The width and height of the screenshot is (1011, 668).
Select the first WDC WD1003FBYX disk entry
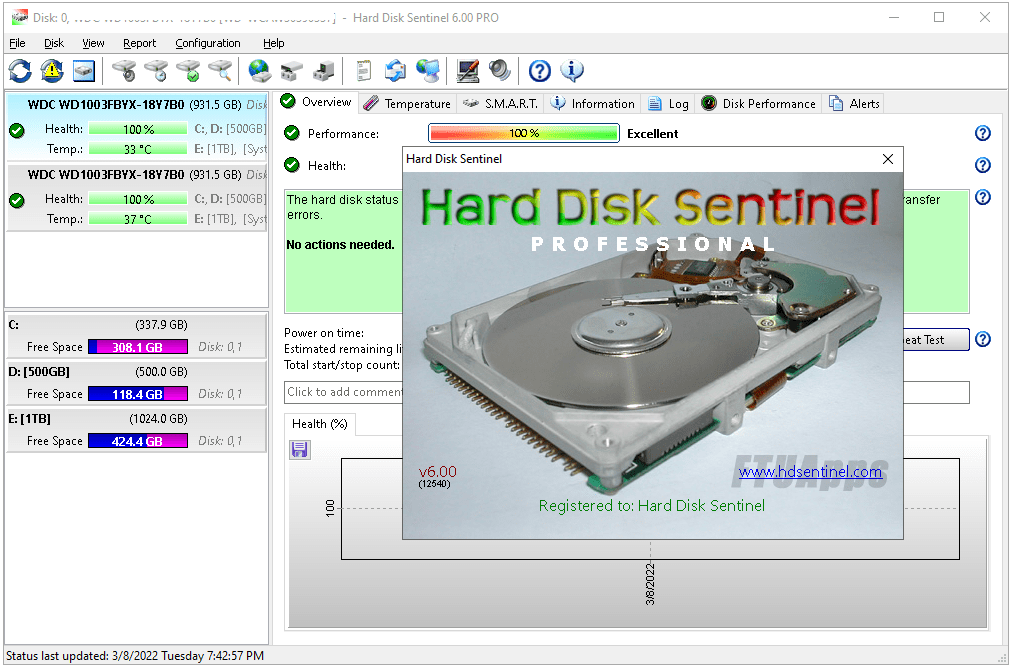[137, 127]
